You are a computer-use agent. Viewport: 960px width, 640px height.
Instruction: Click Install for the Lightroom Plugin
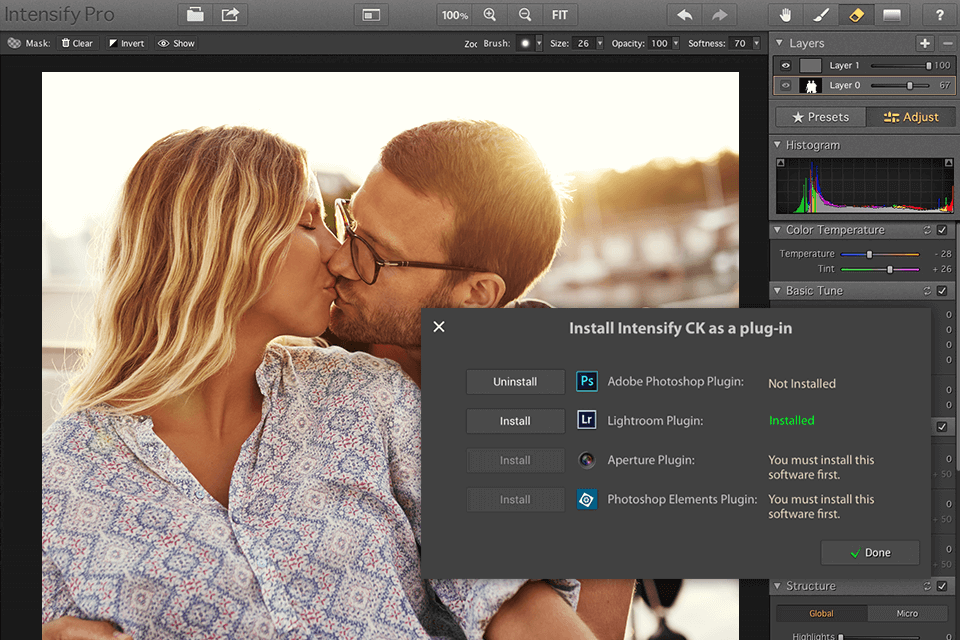click(515, 421)
